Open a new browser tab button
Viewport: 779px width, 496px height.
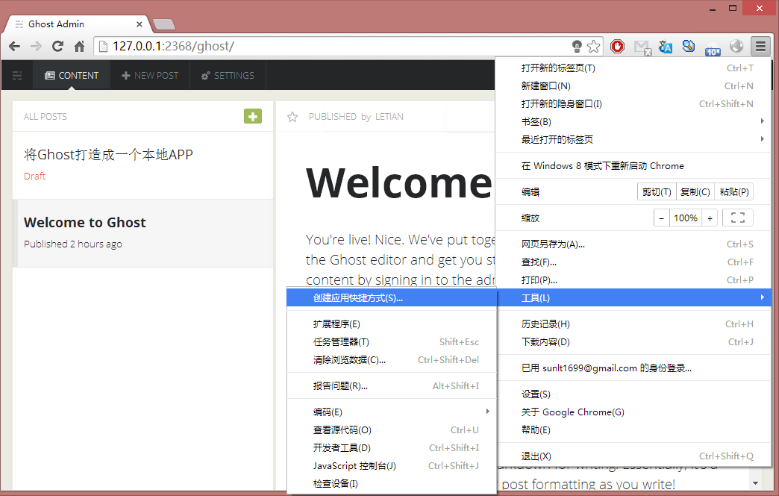pyautogui.click(x=163, y=24)
